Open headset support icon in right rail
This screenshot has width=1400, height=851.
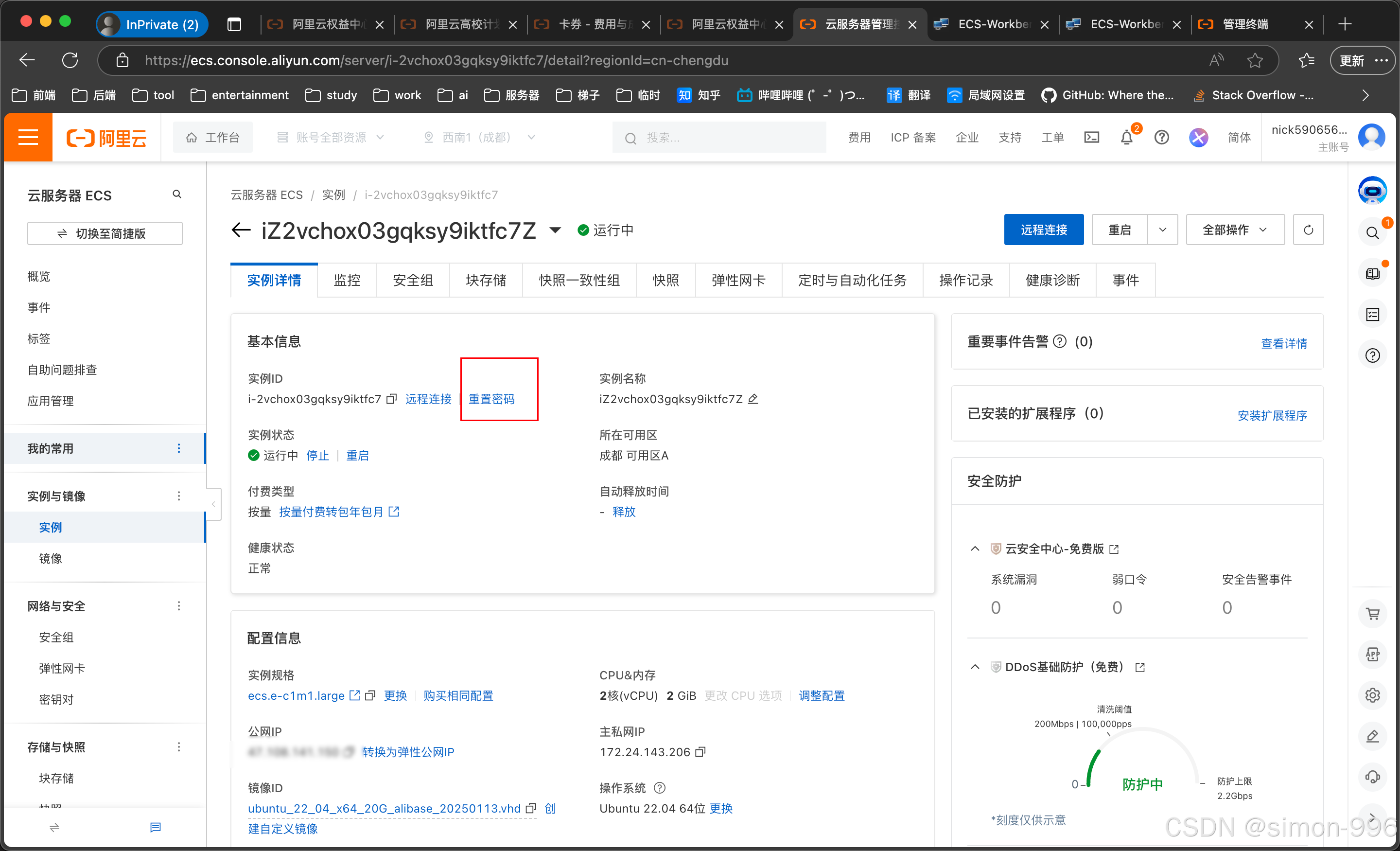(x=1372, y=777)
